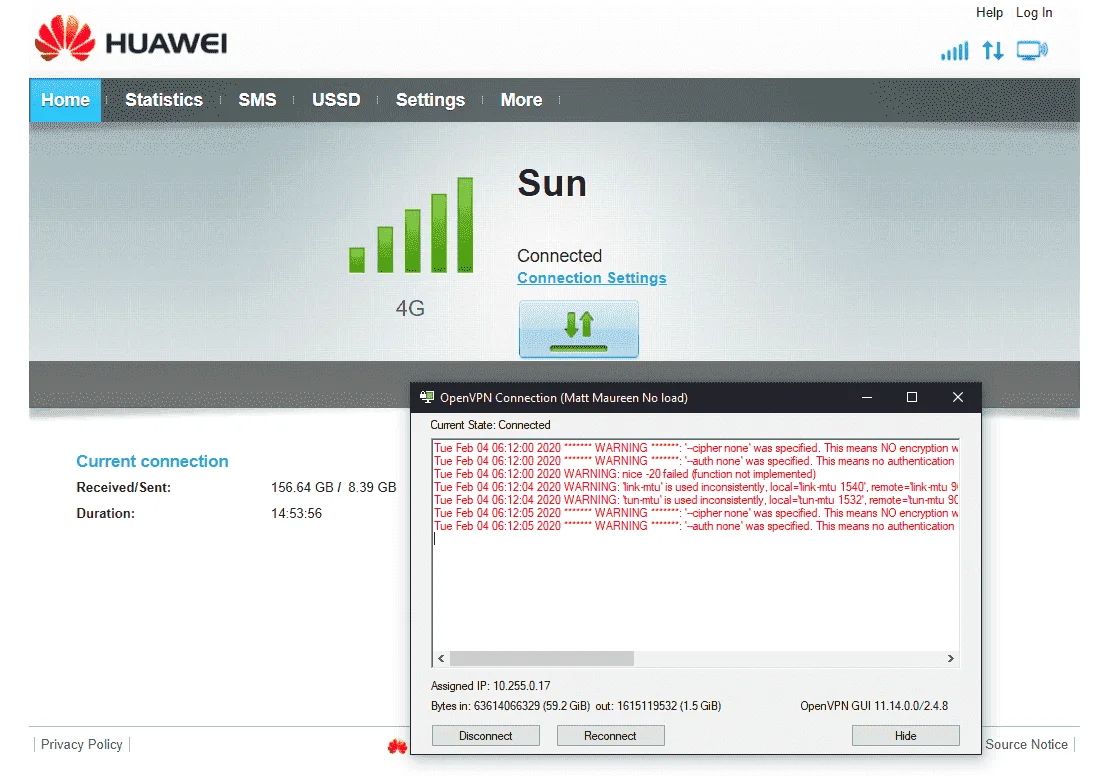Click the Hide button in OpenVPN
Image resolution: width=1100 pixels, height=781 pixels.
point(906,735)
